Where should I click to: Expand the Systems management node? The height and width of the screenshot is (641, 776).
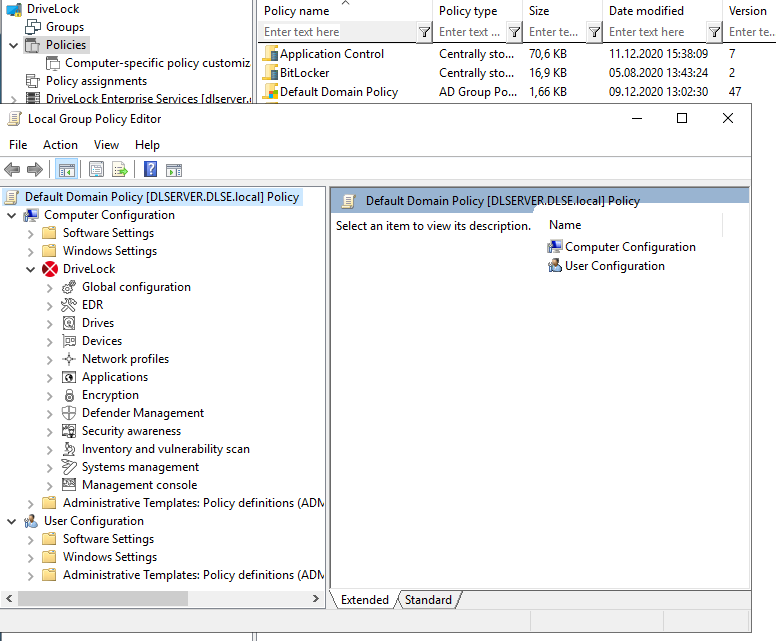pyautogui.click(x=49, y=468)
